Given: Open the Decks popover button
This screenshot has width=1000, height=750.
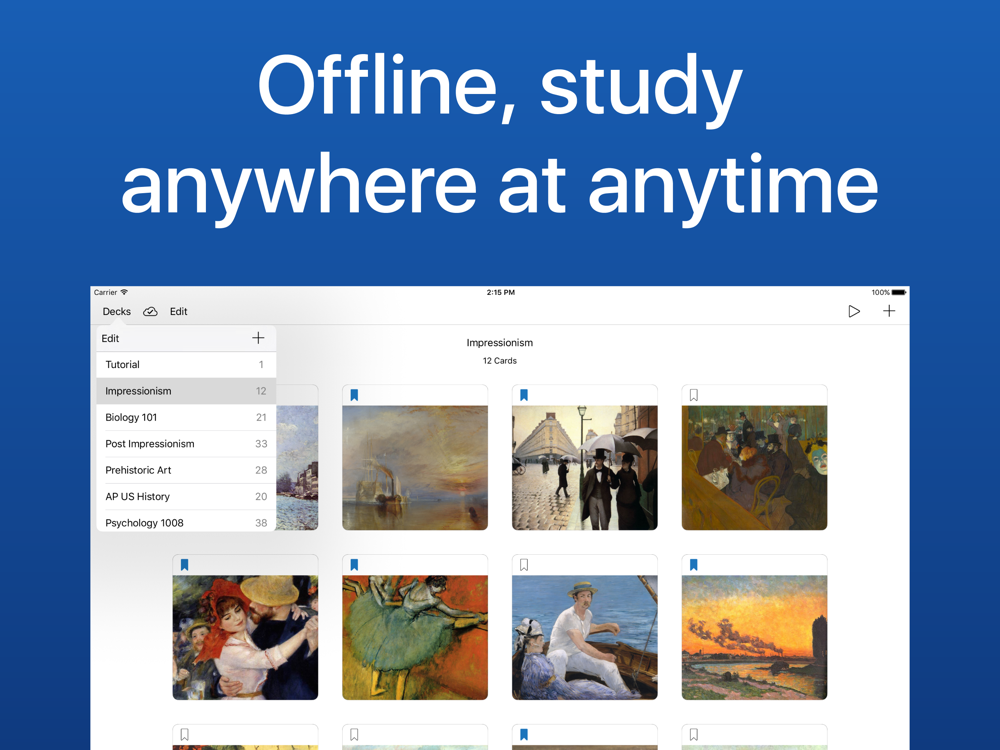Looking at the screenshot, I should (117, 311).
